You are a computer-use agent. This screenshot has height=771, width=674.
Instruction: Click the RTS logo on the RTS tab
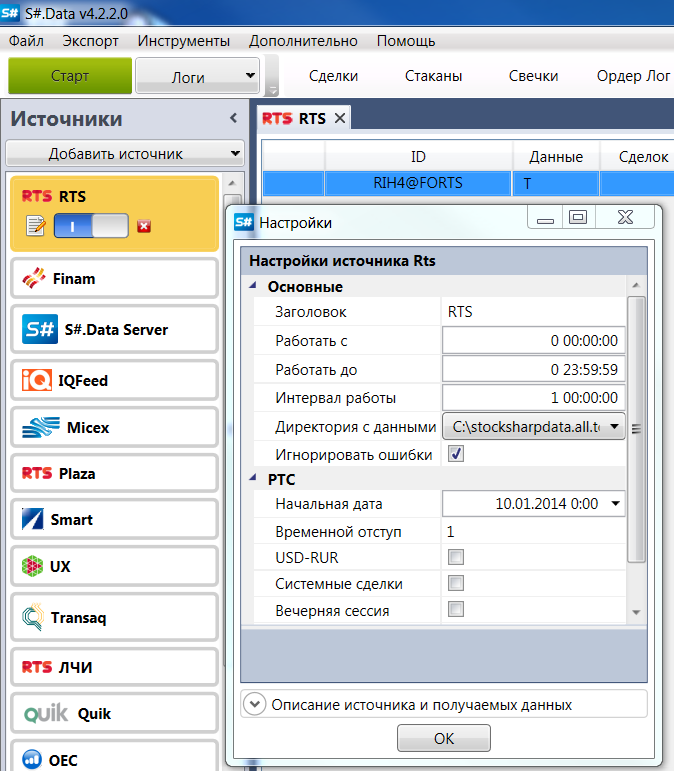[x=277, y=119]
